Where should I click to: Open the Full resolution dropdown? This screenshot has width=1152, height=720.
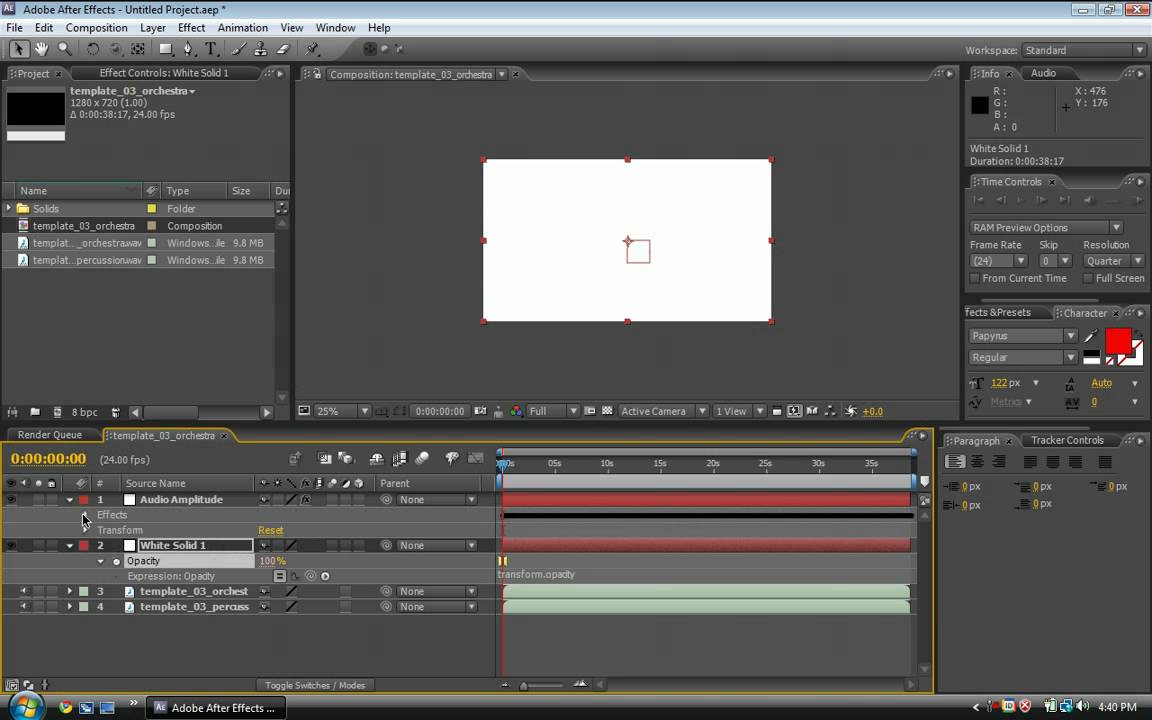(552, 411)
